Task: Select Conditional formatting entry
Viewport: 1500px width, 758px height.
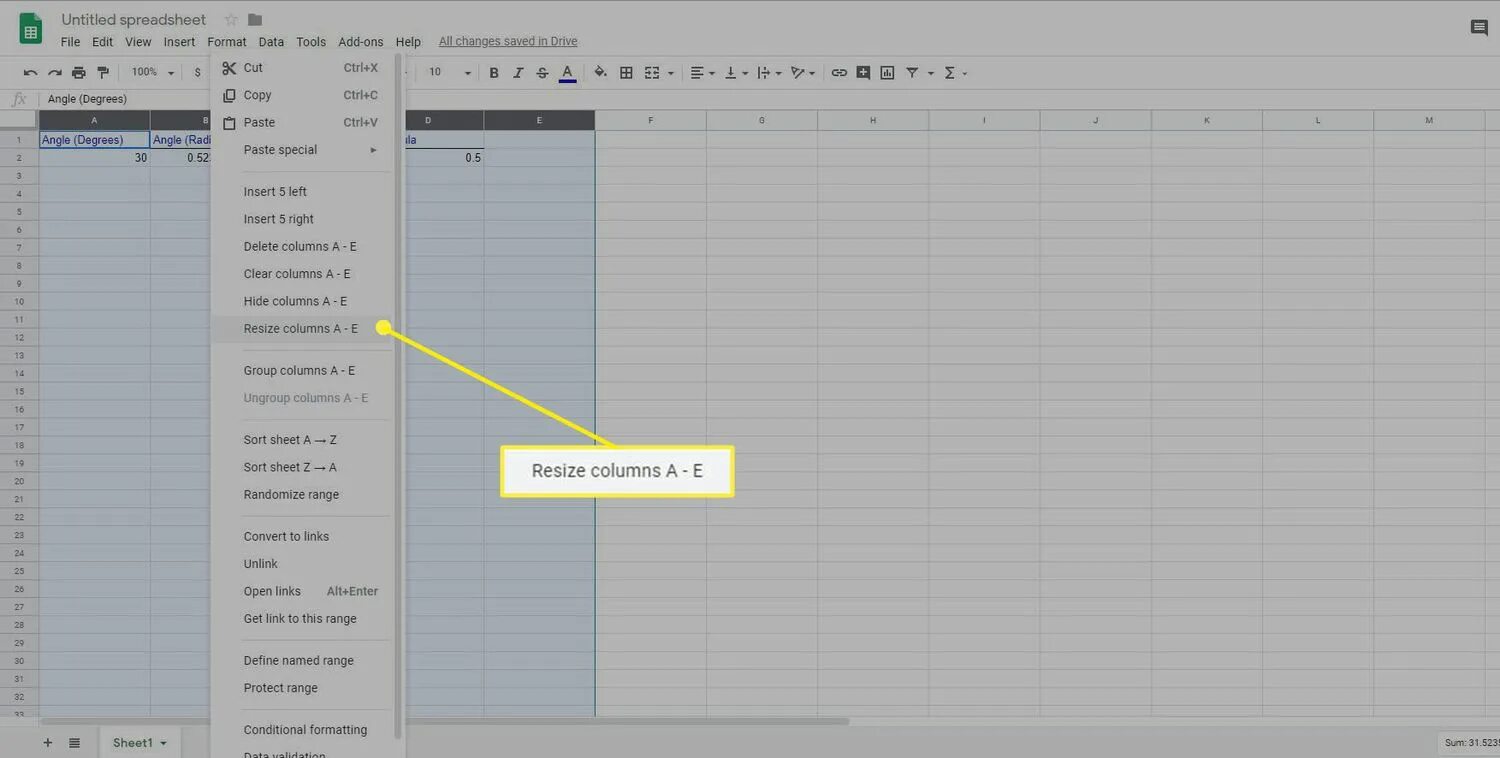Action: click(305, 730)
